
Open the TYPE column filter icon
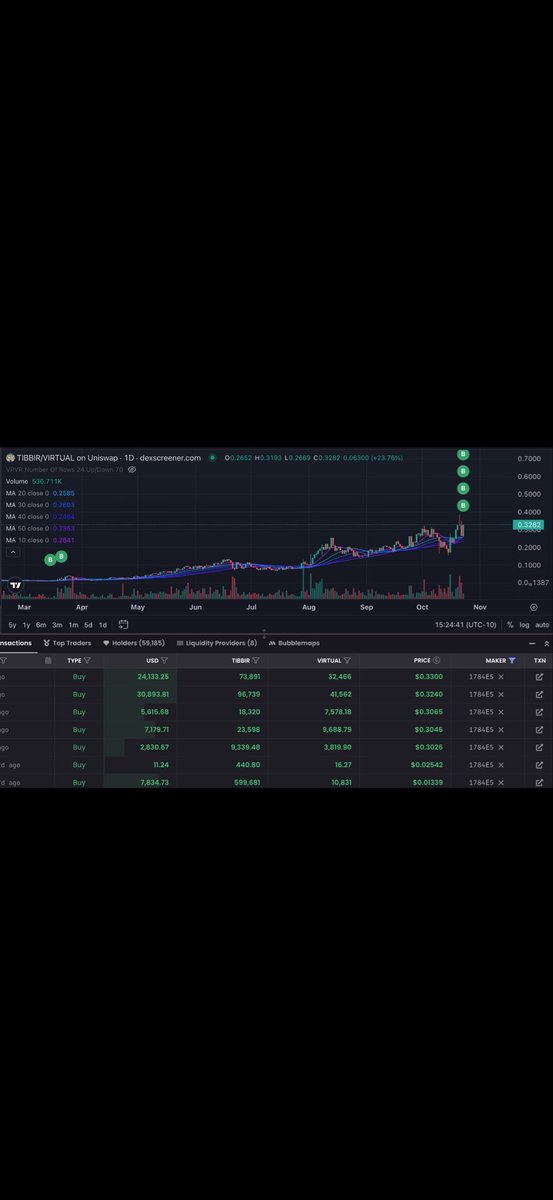(87, 661)
